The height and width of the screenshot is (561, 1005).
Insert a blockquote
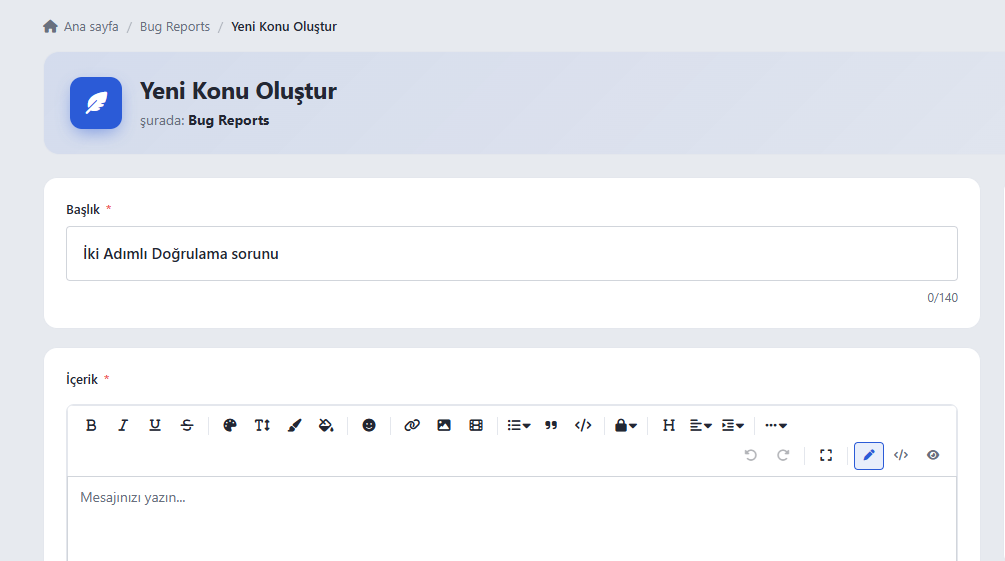pos(551,425)
